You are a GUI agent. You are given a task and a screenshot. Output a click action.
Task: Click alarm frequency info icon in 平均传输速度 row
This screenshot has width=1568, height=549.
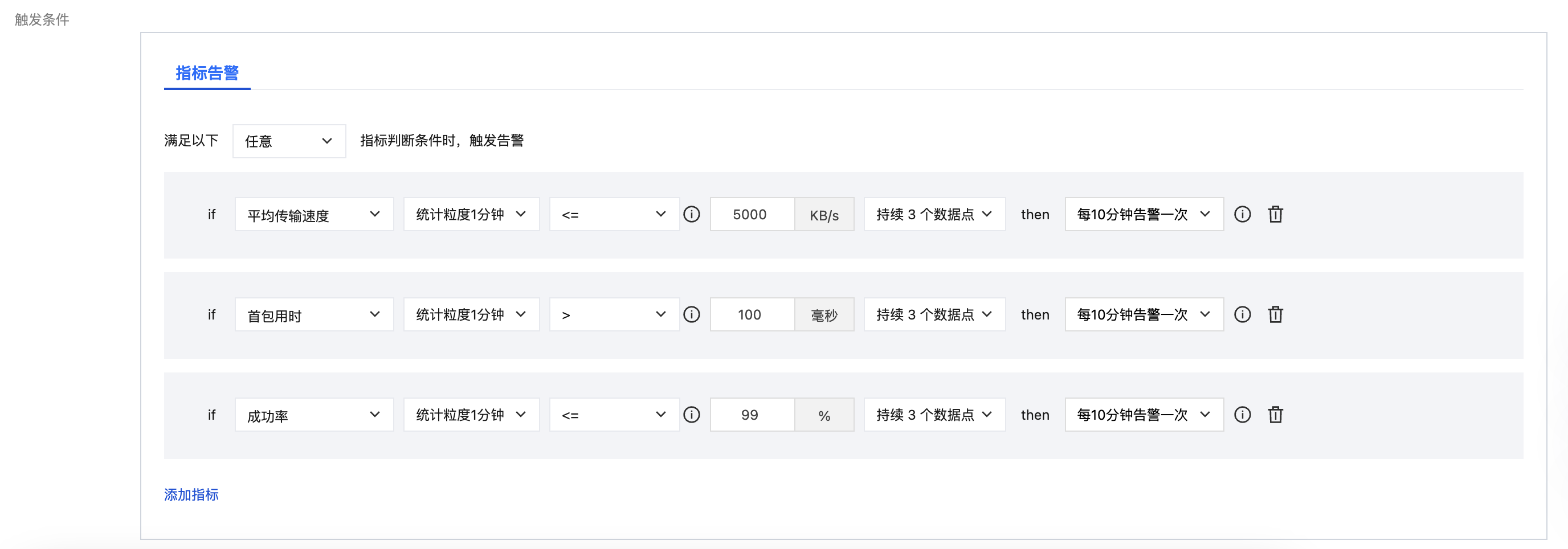click(1242, 214)
